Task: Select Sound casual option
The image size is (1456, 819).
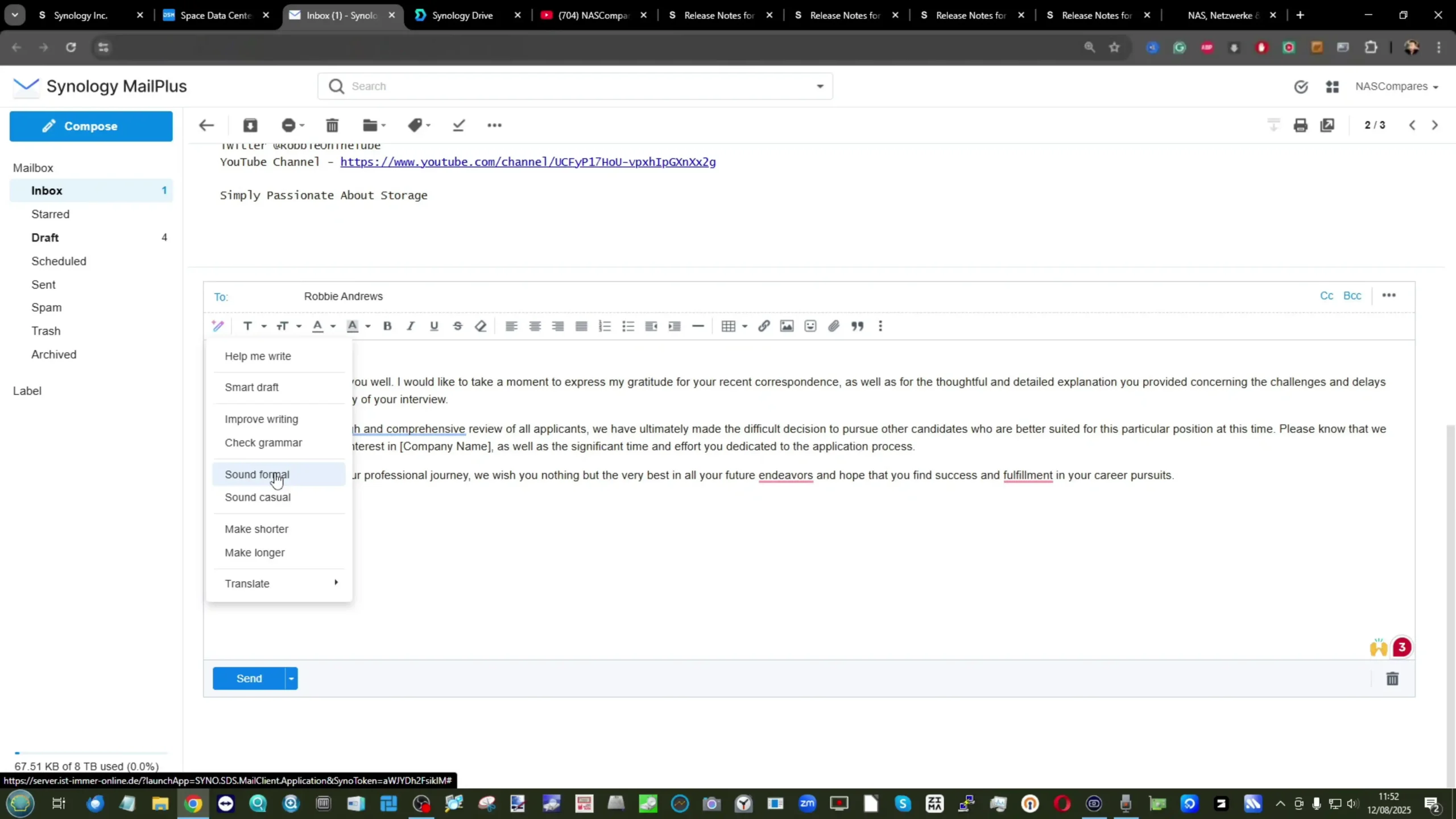Action: [279, 497]
